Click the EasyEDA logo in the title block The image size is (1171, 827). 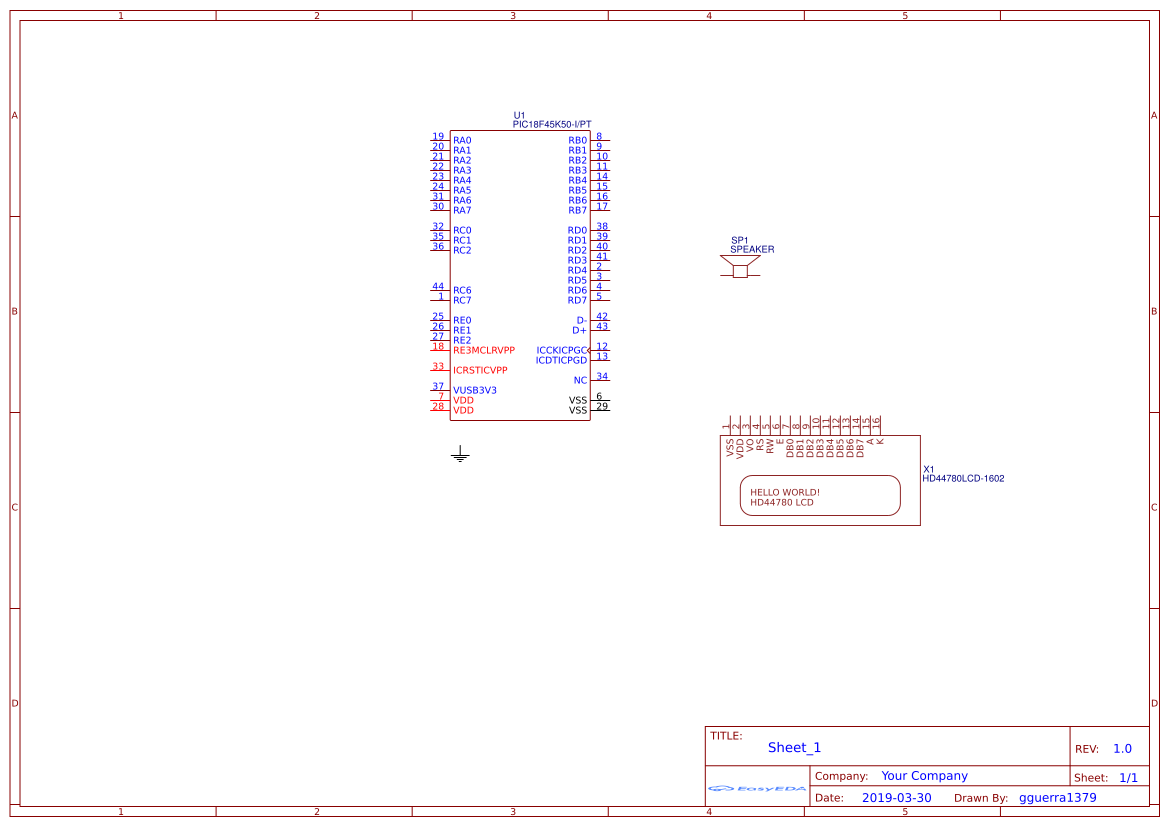[756, 789]
